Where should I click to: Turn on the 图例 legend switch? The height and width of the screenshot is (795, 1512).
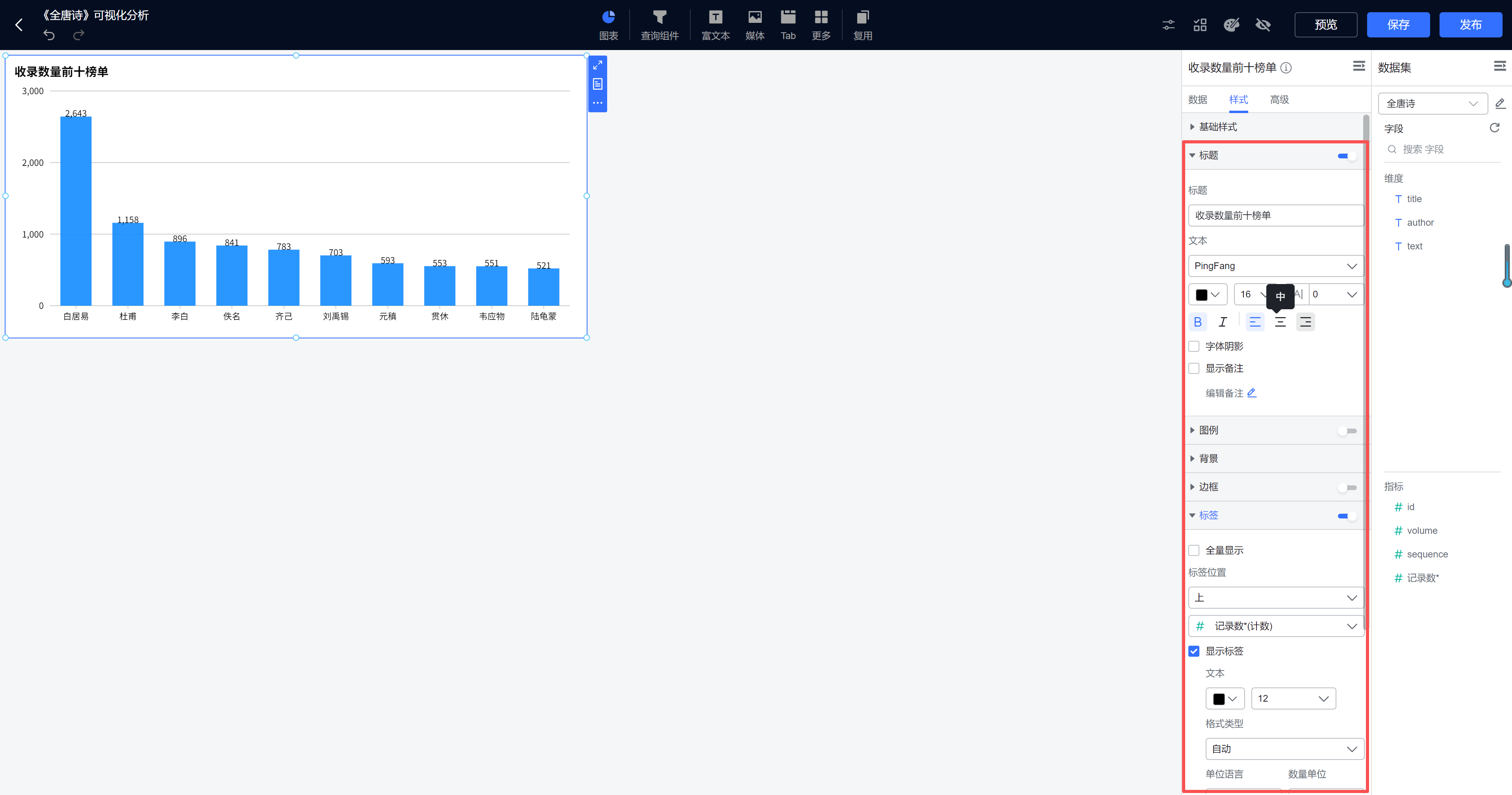[x=1347, y=430]
